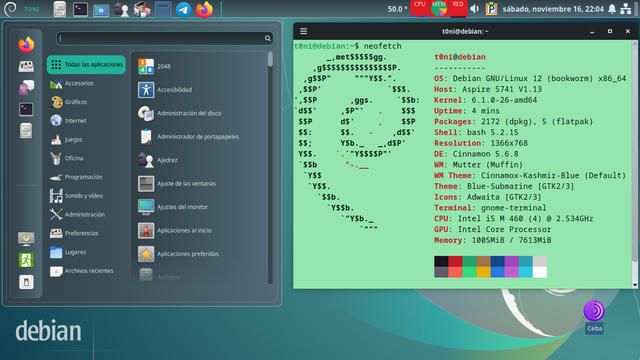Open Files from the menu favorites sidebar

pos(26,131)
